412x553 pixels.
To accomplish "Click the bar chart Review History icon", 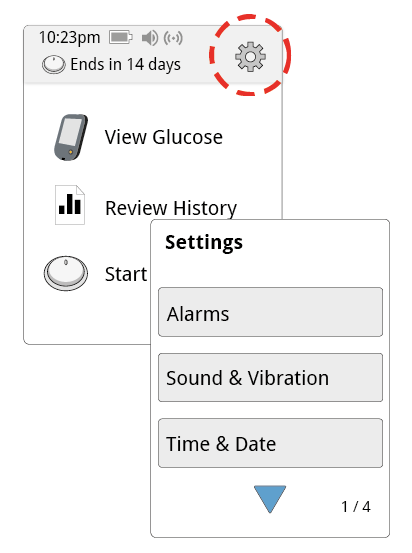I will pos(70,205).
